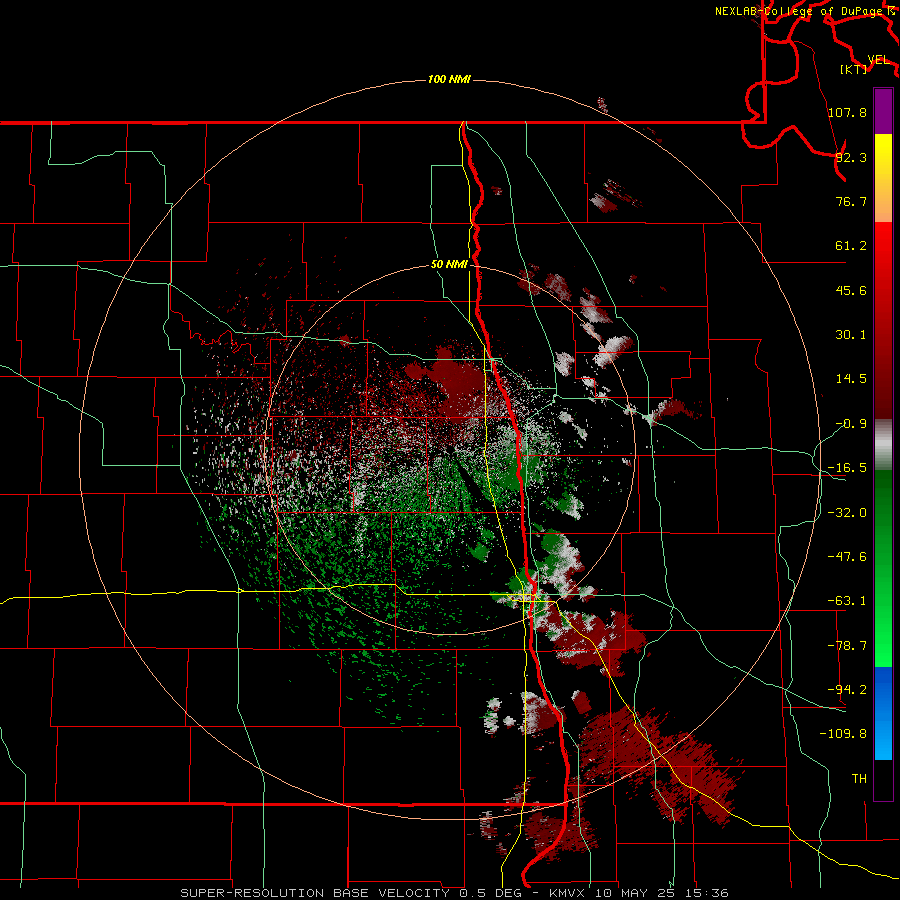This screenshot has height=900, width=900.
Task: Click the -16.5 velocity scale value
Action: point(847,468)
